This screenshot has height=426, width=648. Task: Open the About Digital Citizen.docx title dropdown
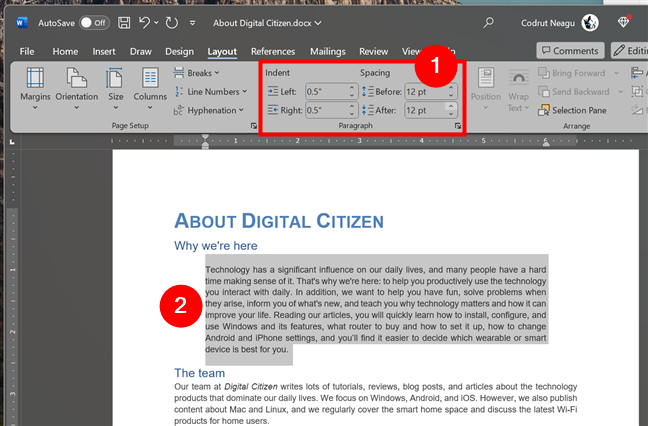click(267, 23)
